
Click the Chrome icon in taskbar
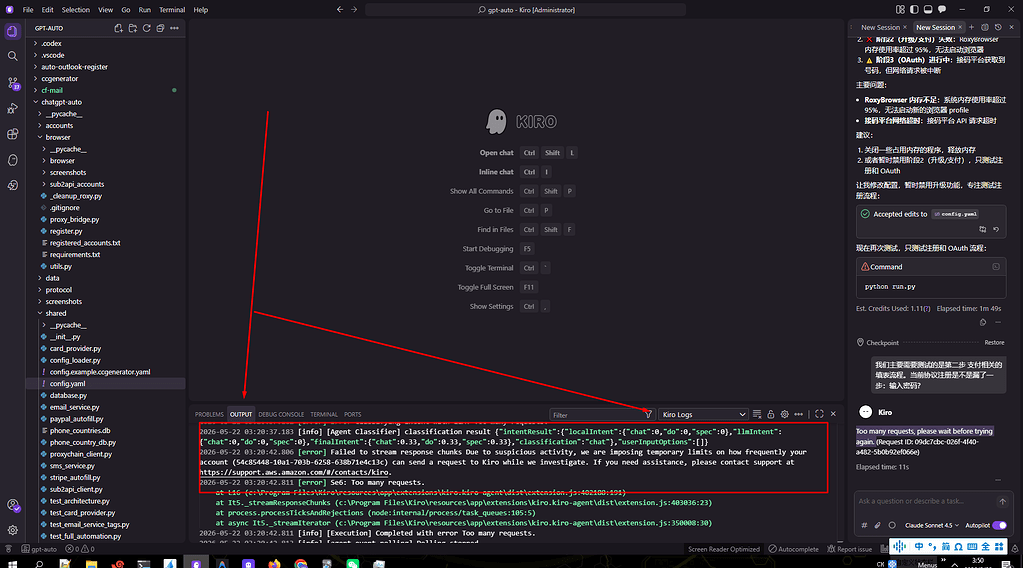click(x=300, y=563)
